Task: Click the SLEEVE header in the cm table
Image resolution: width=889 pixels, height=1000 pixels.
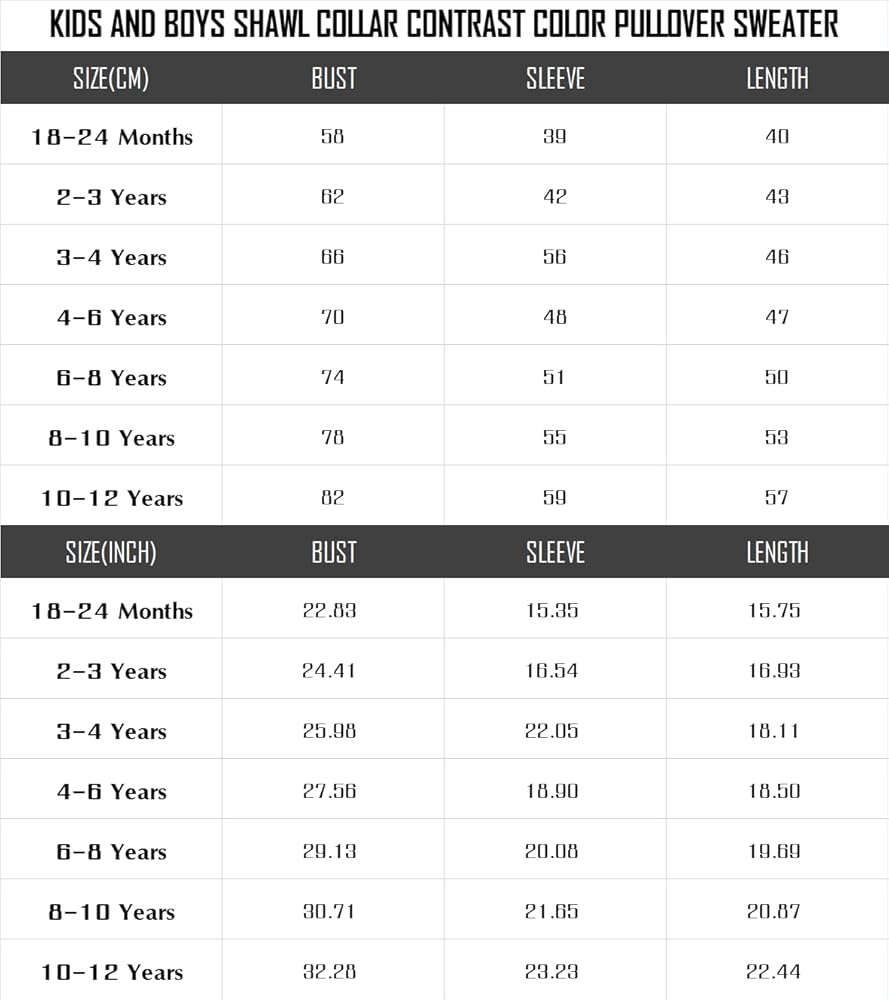Action: coord(555,78)
